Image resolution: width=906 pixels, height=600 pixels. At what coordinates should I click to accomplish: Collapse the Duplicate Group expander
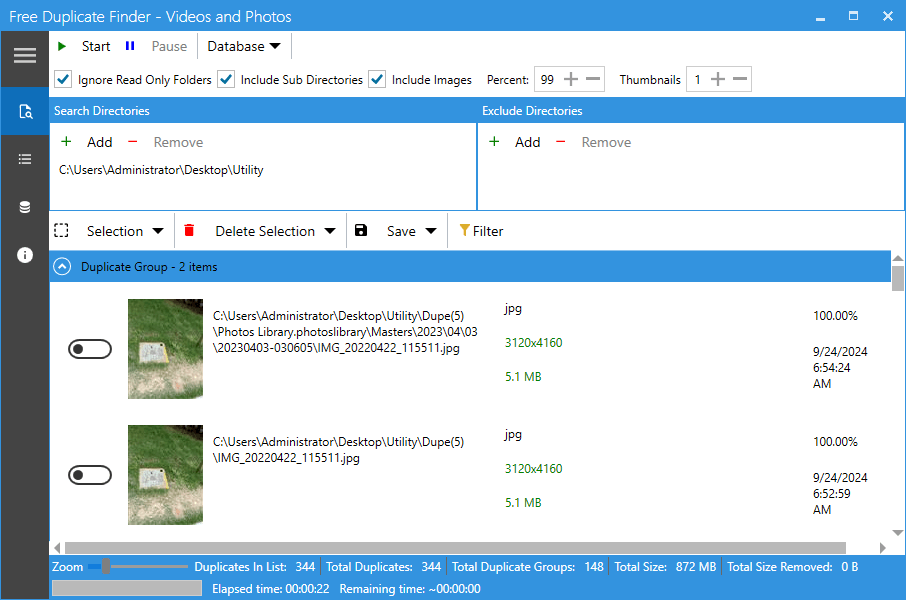[63, 267]
